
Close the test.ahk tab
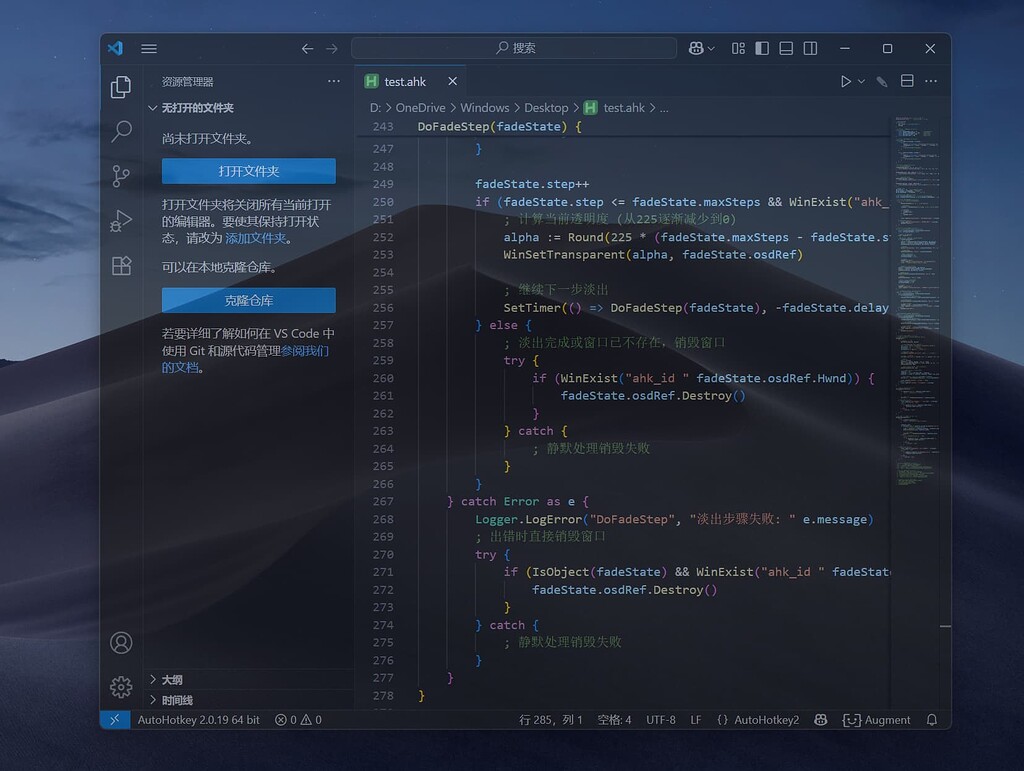coord(453,81)
